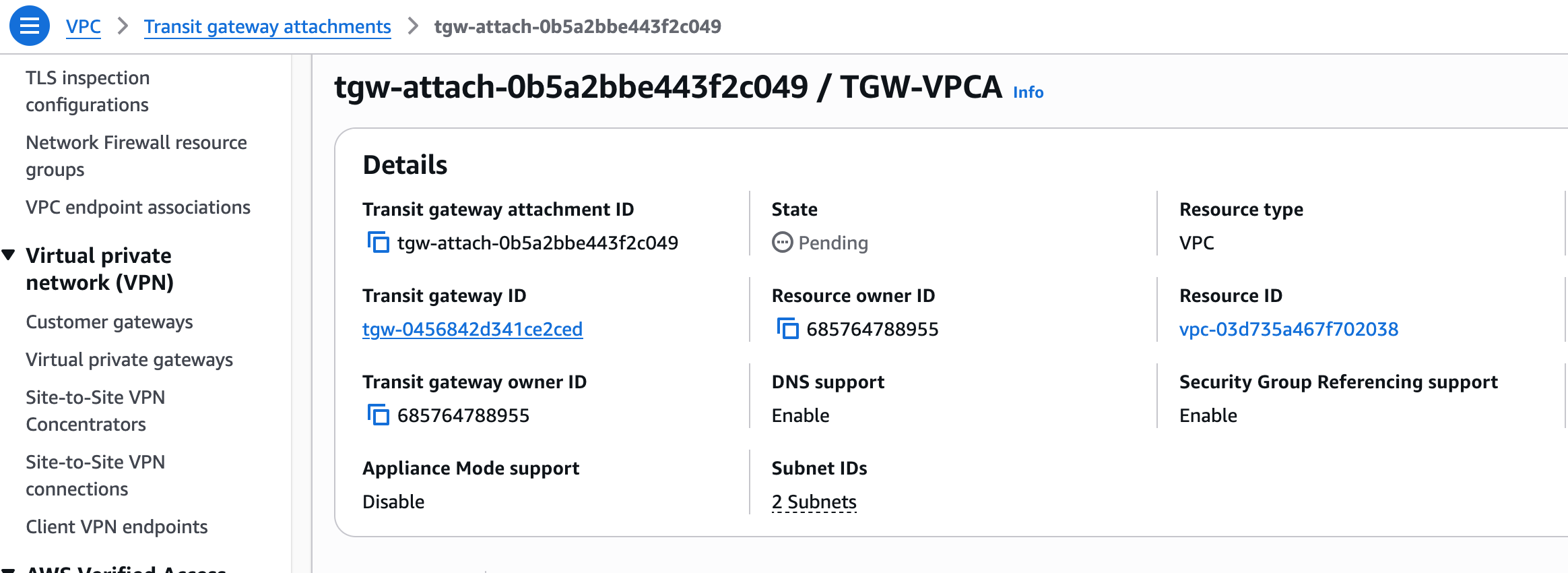
Task: Copy the transit gateway owner ID
Action: (x=378, y=415)
